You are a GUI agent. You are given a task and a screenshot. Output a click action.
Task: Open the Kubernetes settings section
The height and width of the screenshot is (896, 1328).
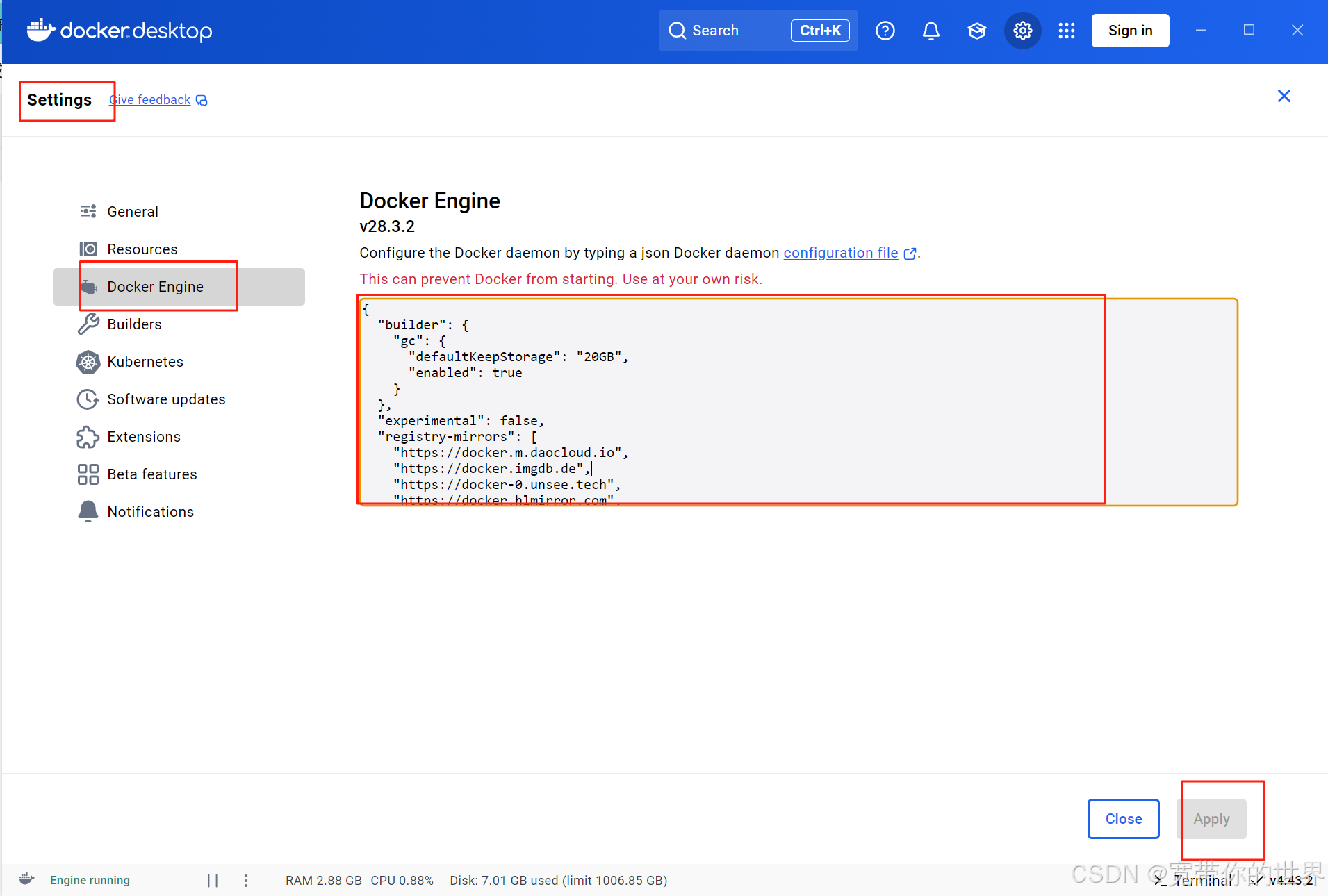179,361
